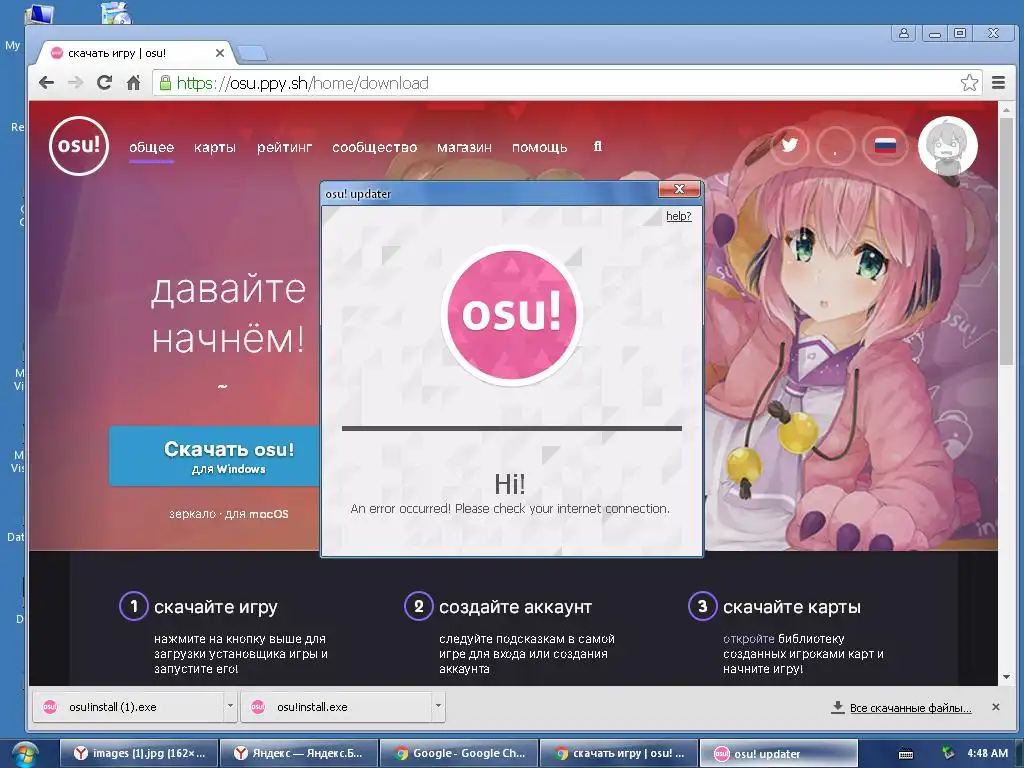
Task: Open the общее navigation menu
Action: [x=152, y=148]
